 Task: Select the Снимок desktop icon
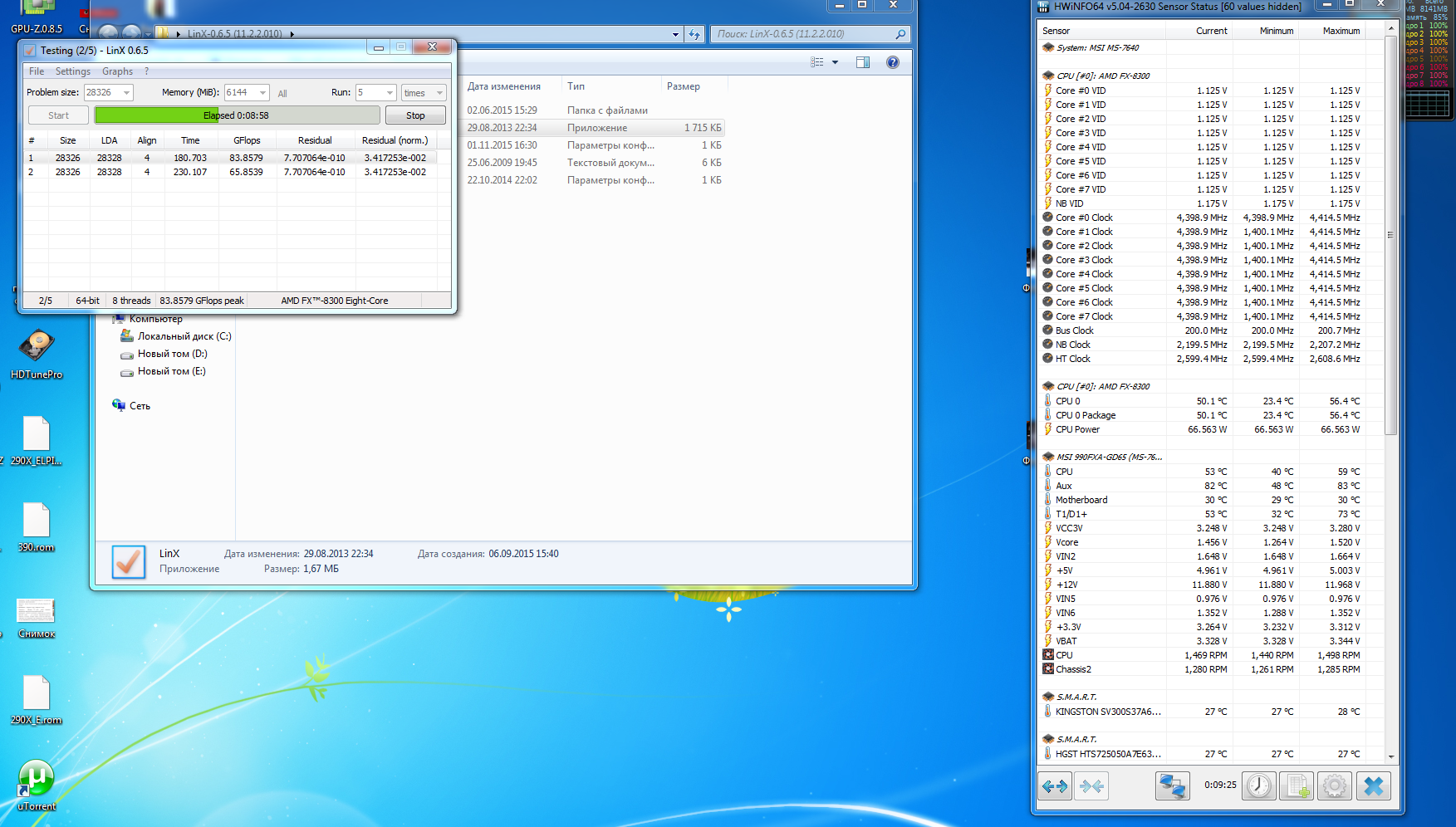(37, 618)
